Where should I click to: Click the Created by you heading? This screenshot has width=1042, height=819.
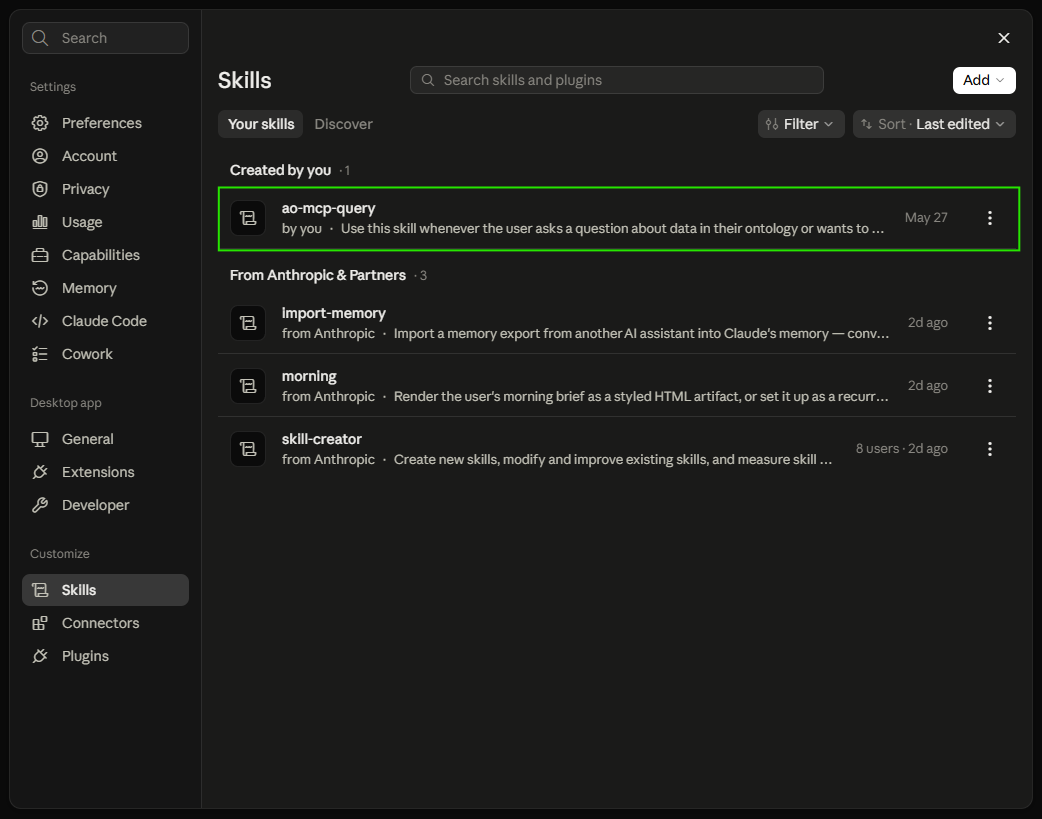tap(280, 170)
